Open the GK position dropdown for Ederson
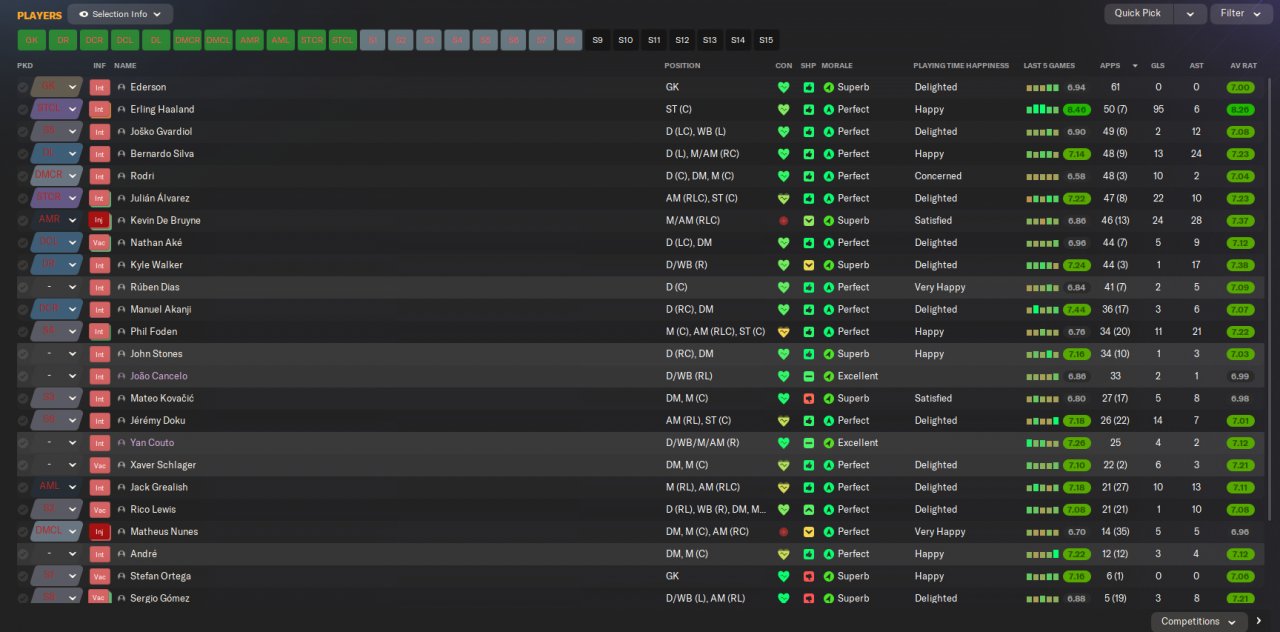Screen dimensions: 1280x632 coord(57,87)
